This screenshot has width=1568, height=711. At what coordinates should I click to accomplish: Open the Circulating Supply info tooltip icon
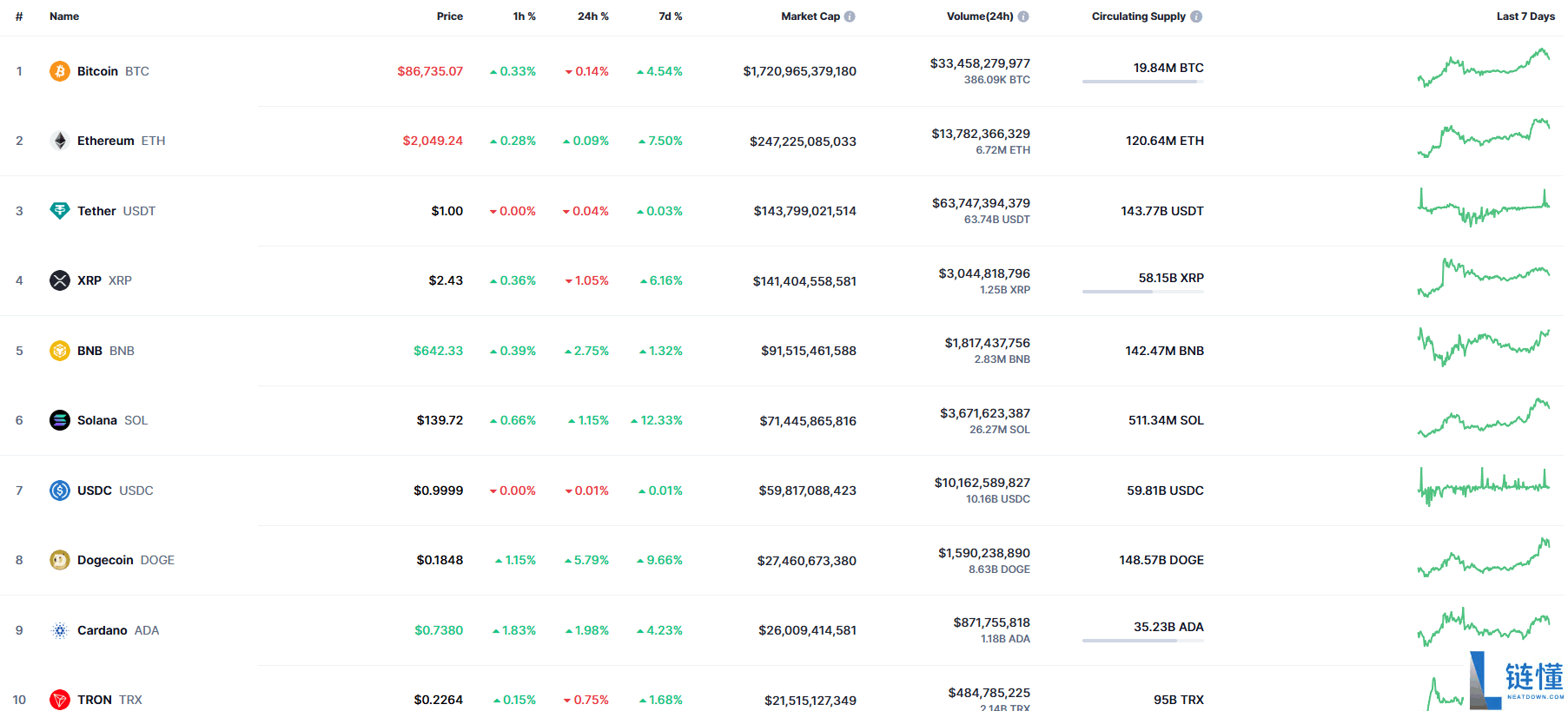click(1196, 16)
